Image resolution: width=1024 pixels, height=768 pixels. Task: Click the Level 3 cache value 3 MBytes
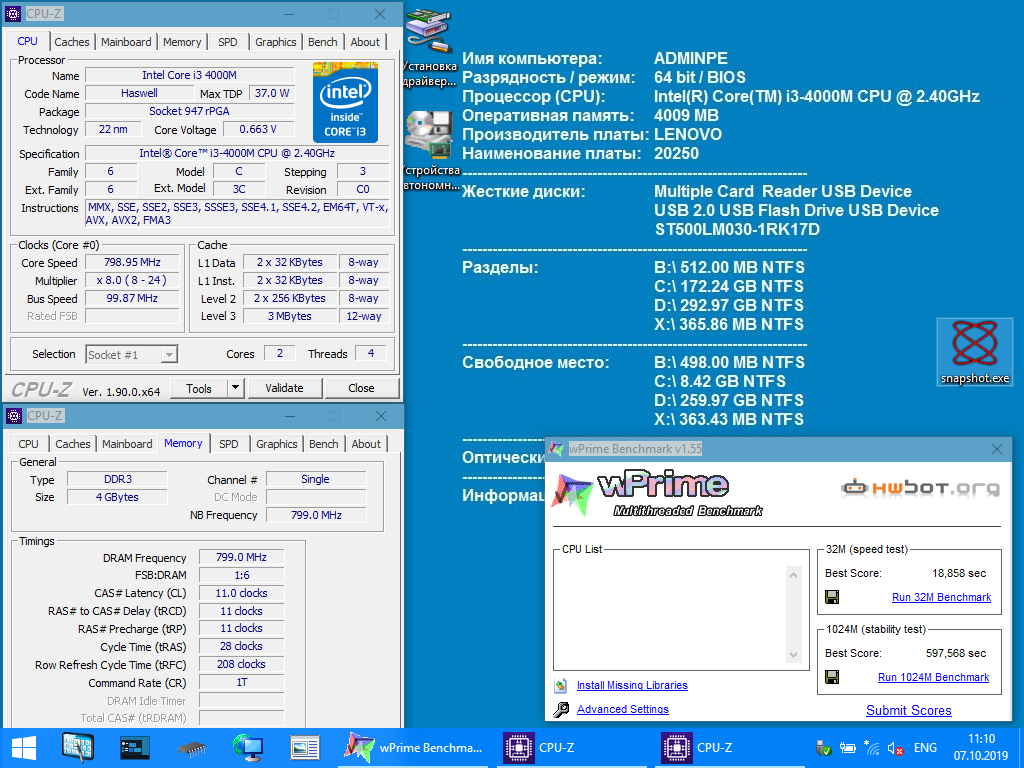point(289,316)
